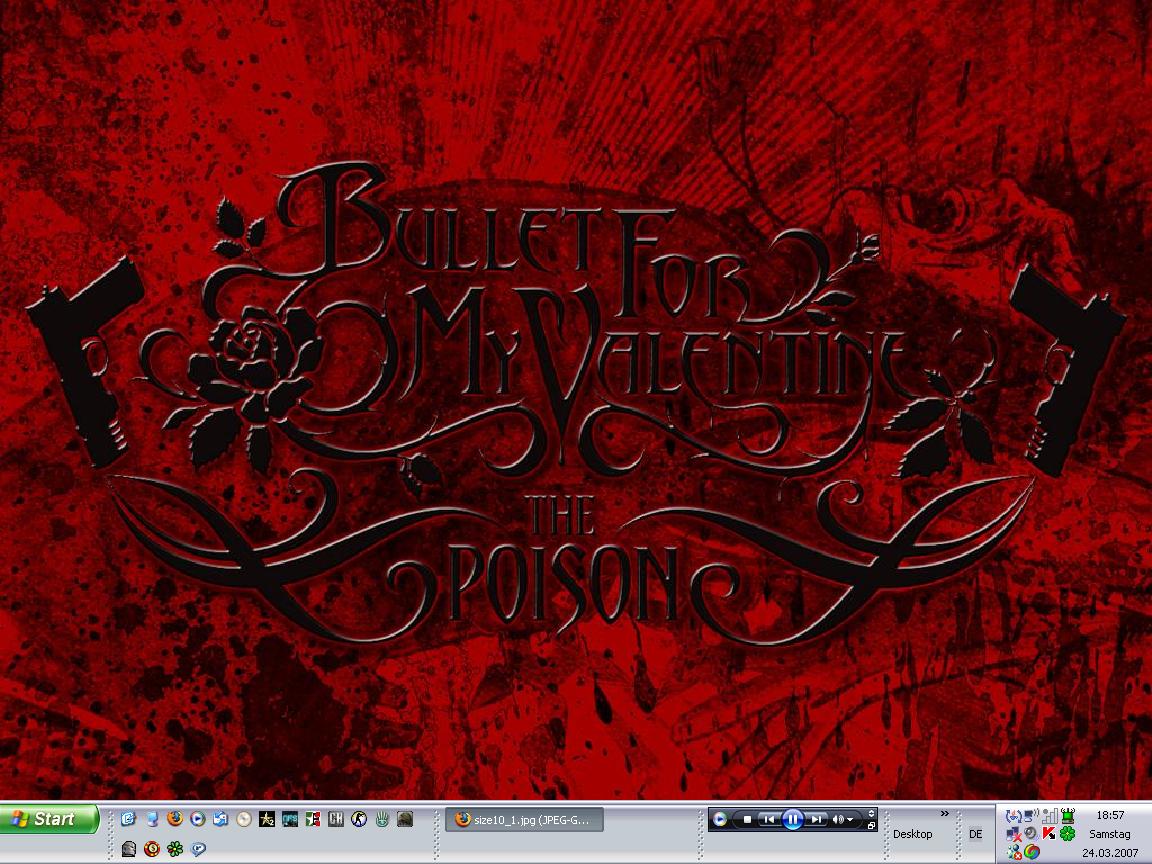Switch to the size10_1.jpg Firefox taskbar window
1152x864 pixels.
point(525,820)
